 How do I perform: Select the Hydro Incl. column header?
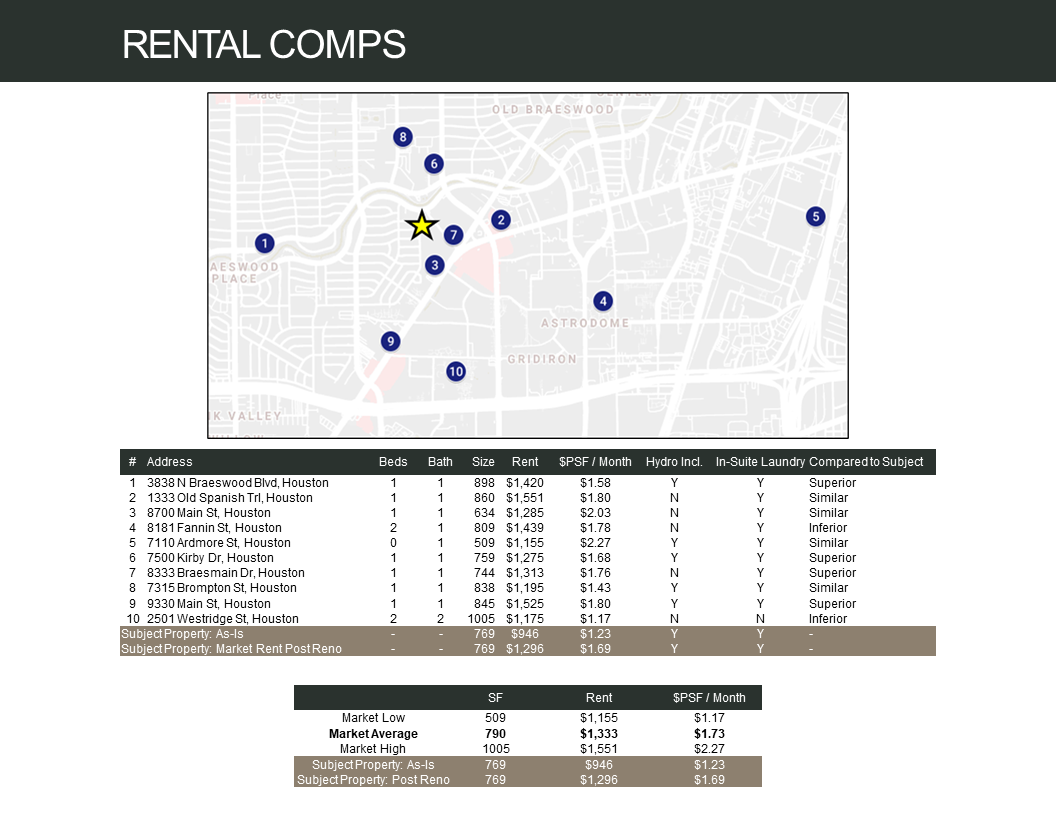[x=674, y=462]
